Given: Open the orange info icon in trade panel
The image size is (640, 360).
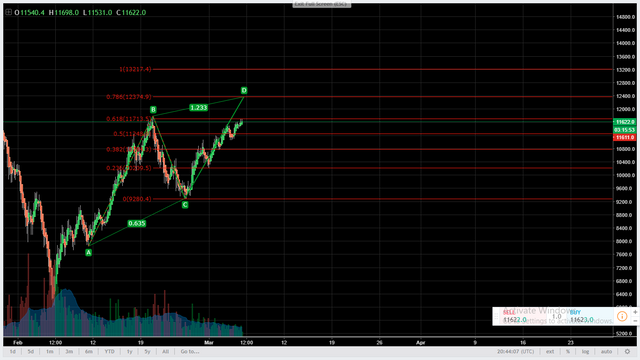Looking at the screenshot, I should [x=622, y=316].
